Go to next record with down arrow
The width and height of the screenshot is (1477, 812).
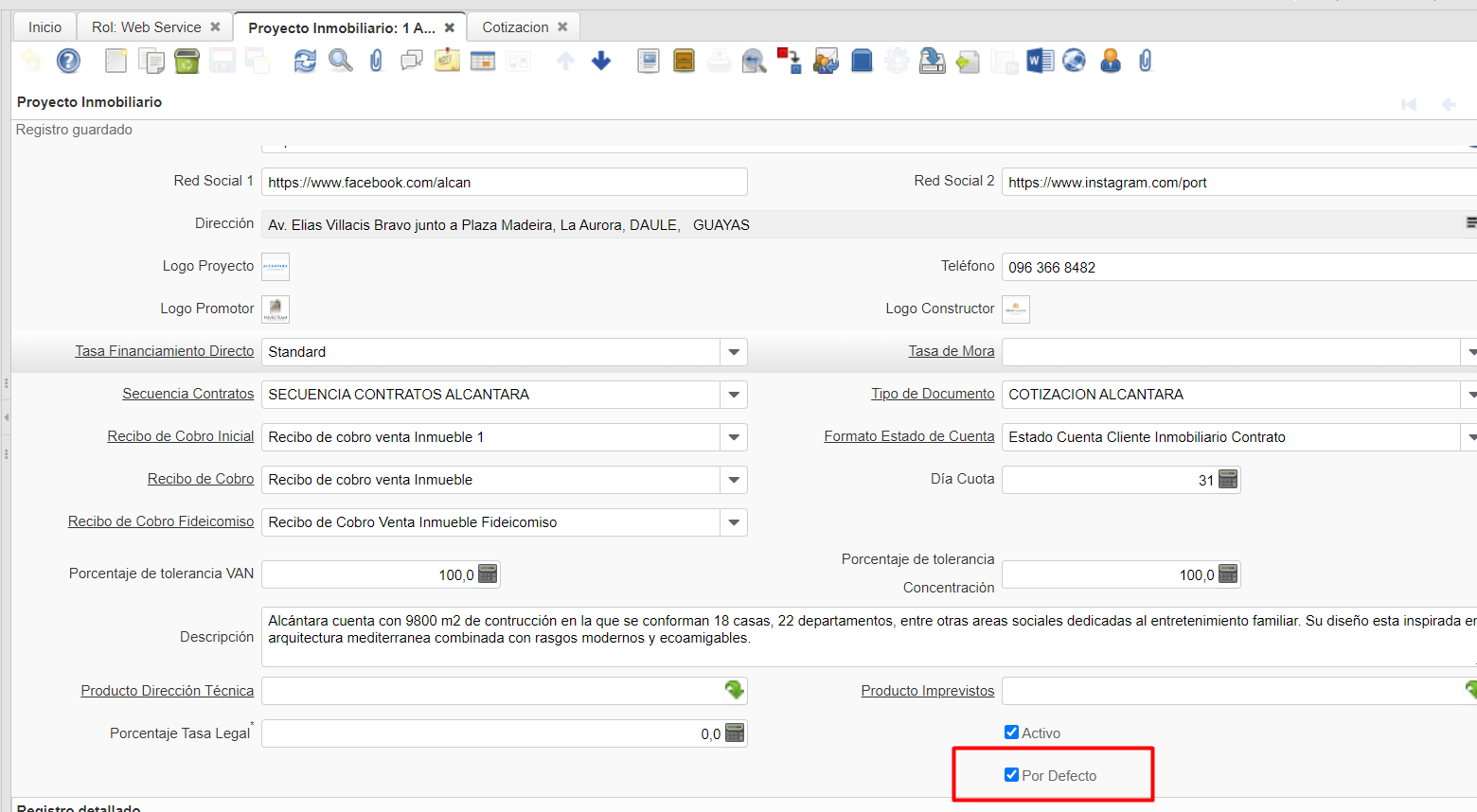pyautogui.click(x=601, y=62)
